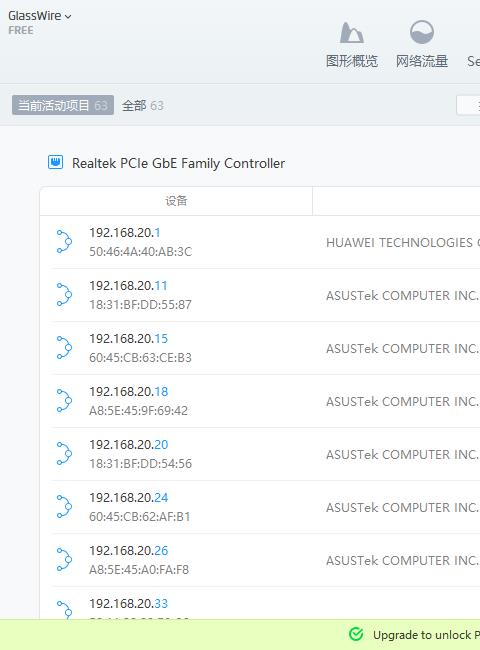Click MAC address 18:31:BF:DD:55:87
The height and width of the screenshot is (650, 480).
141,305
